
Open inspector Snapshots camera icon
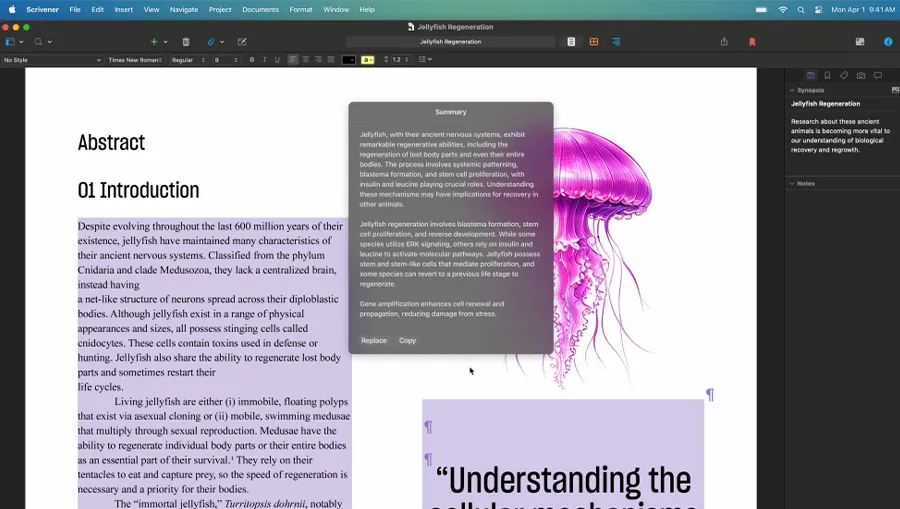[x=861, y=75]
